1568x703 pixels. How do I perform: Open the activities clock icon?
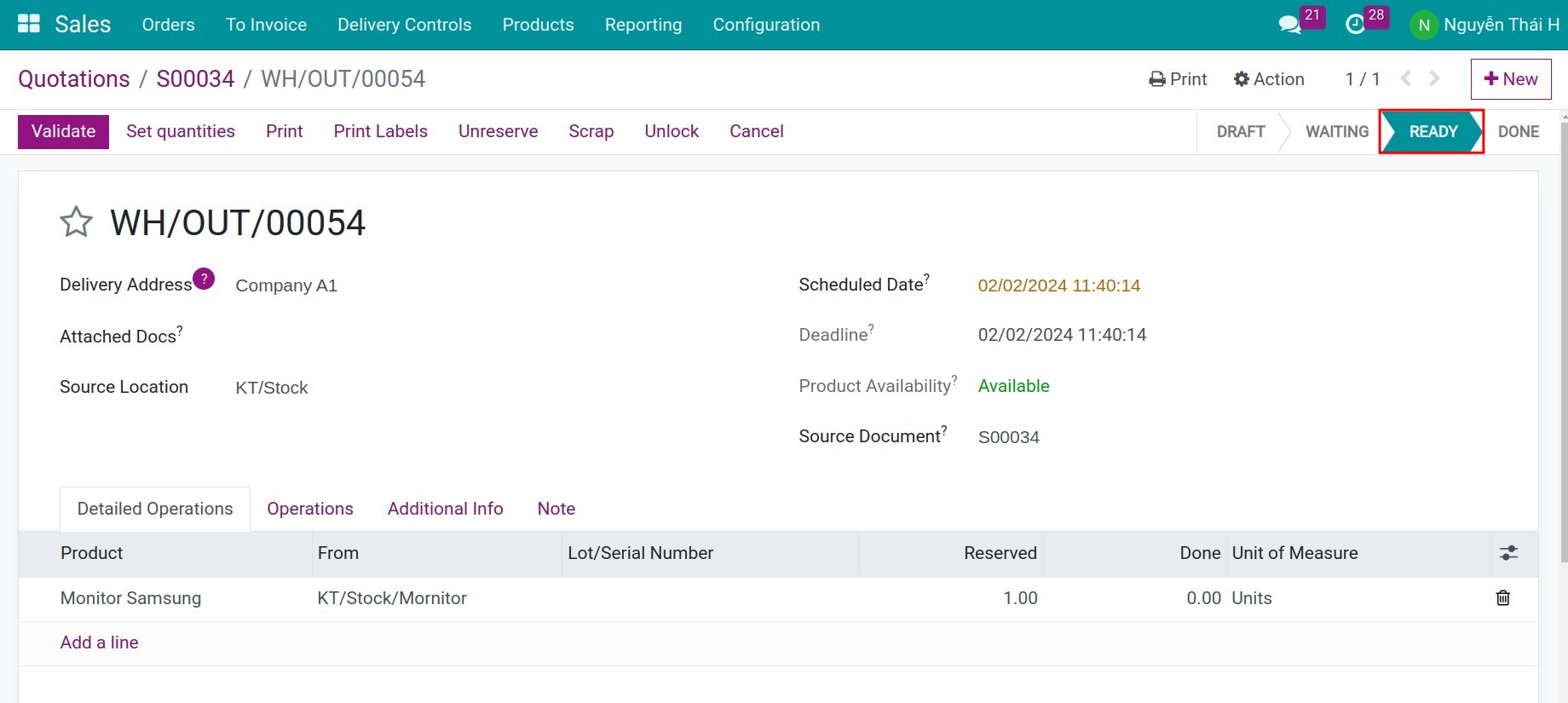[1355, 25]
